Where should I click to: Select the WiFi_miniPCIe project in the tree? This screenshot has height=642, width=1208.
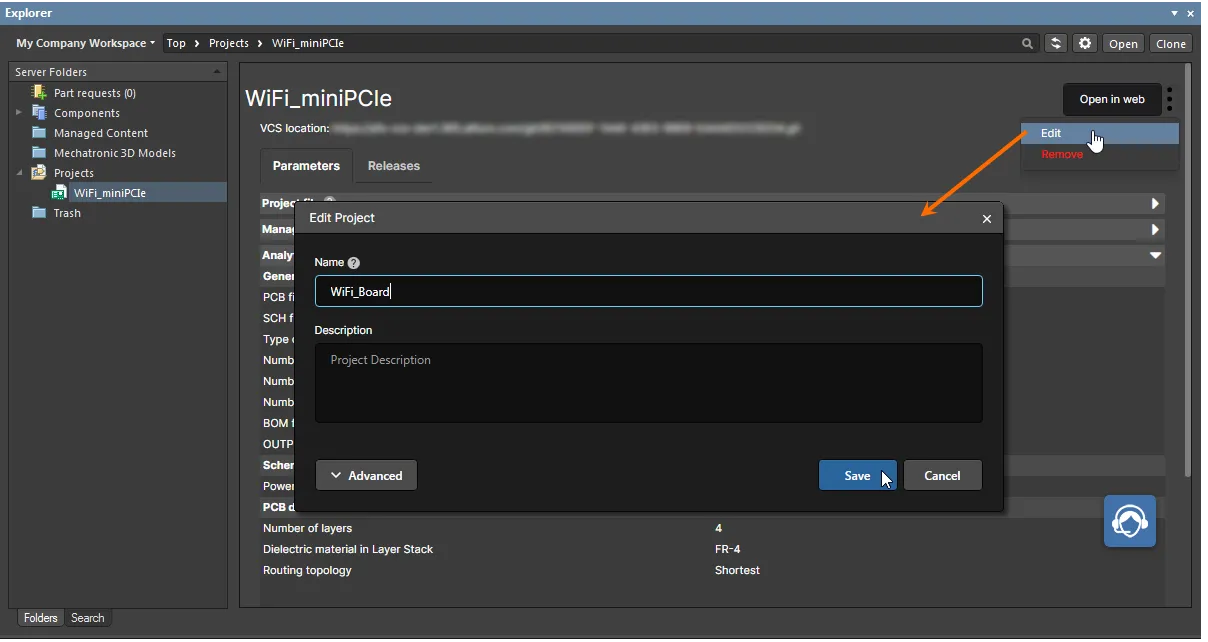point(109,193)
